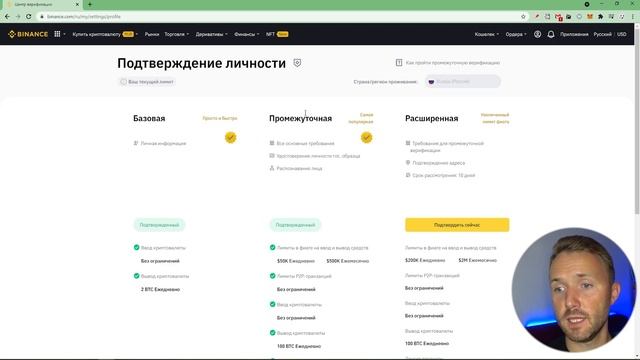This screenshot has width=640, height=360.
Task: Change currency via USD
Action: point(622,34)
